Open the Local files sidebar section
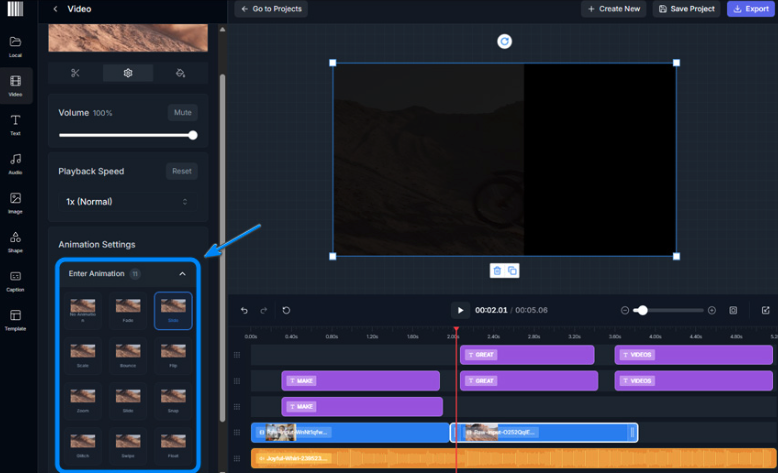 [x=15, y=47]
